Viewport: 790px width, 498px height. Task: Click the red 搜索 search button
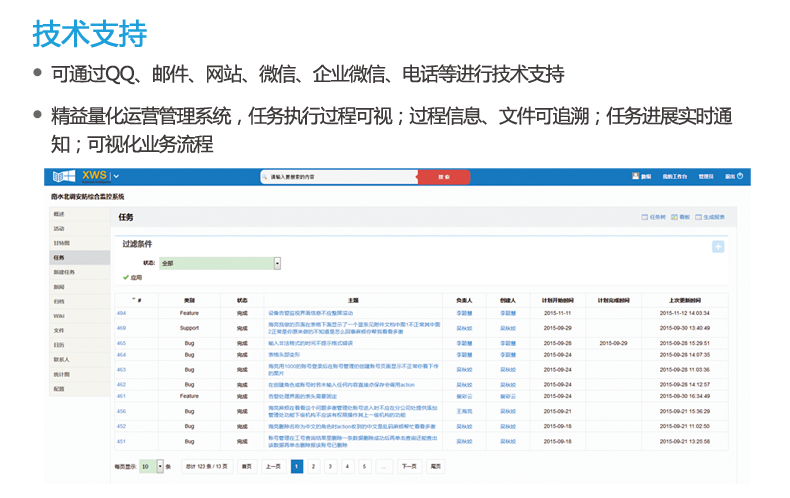point(442,176)
